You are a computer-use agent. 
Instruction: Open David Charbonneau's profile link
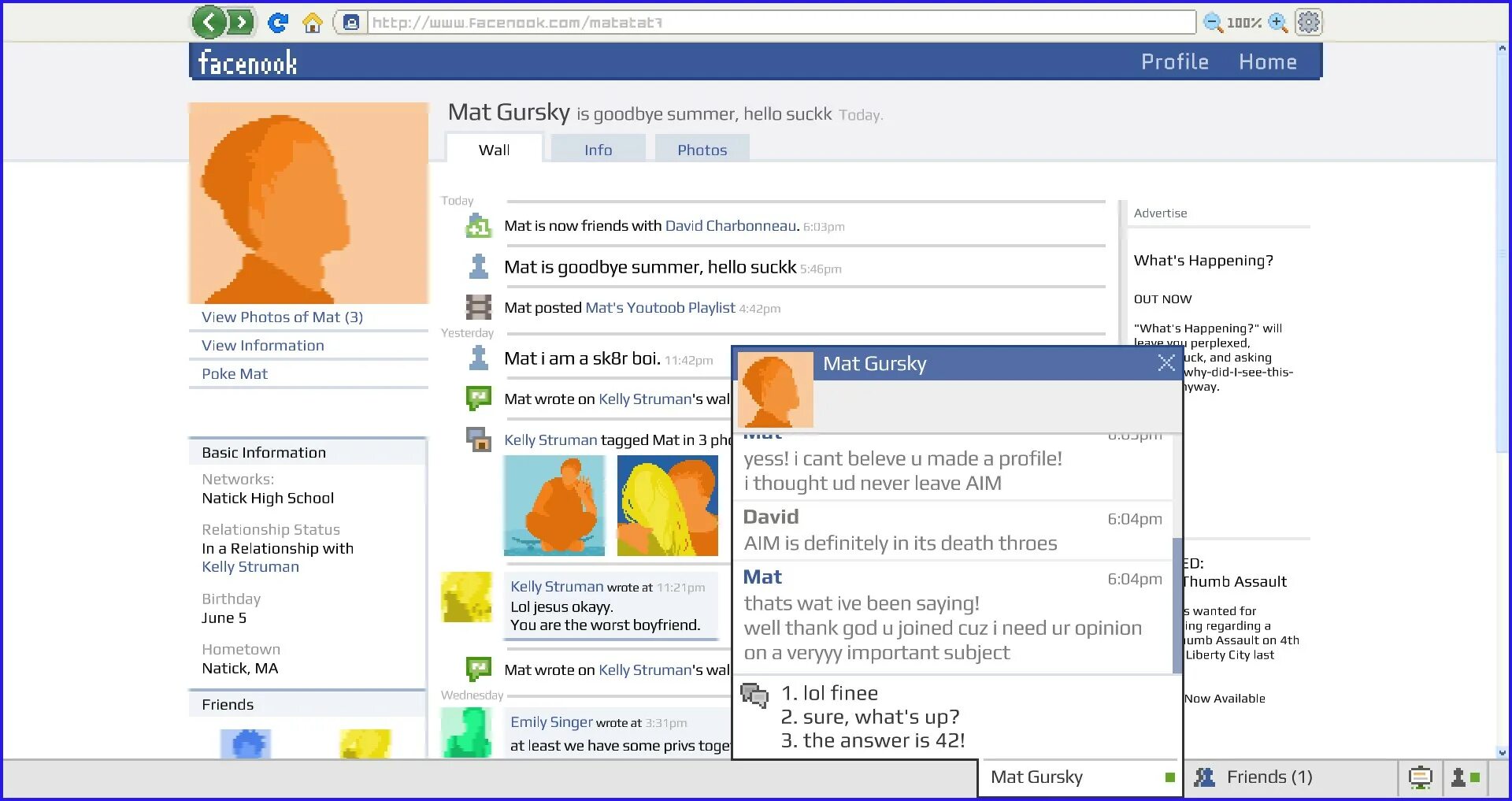[731, 226]
